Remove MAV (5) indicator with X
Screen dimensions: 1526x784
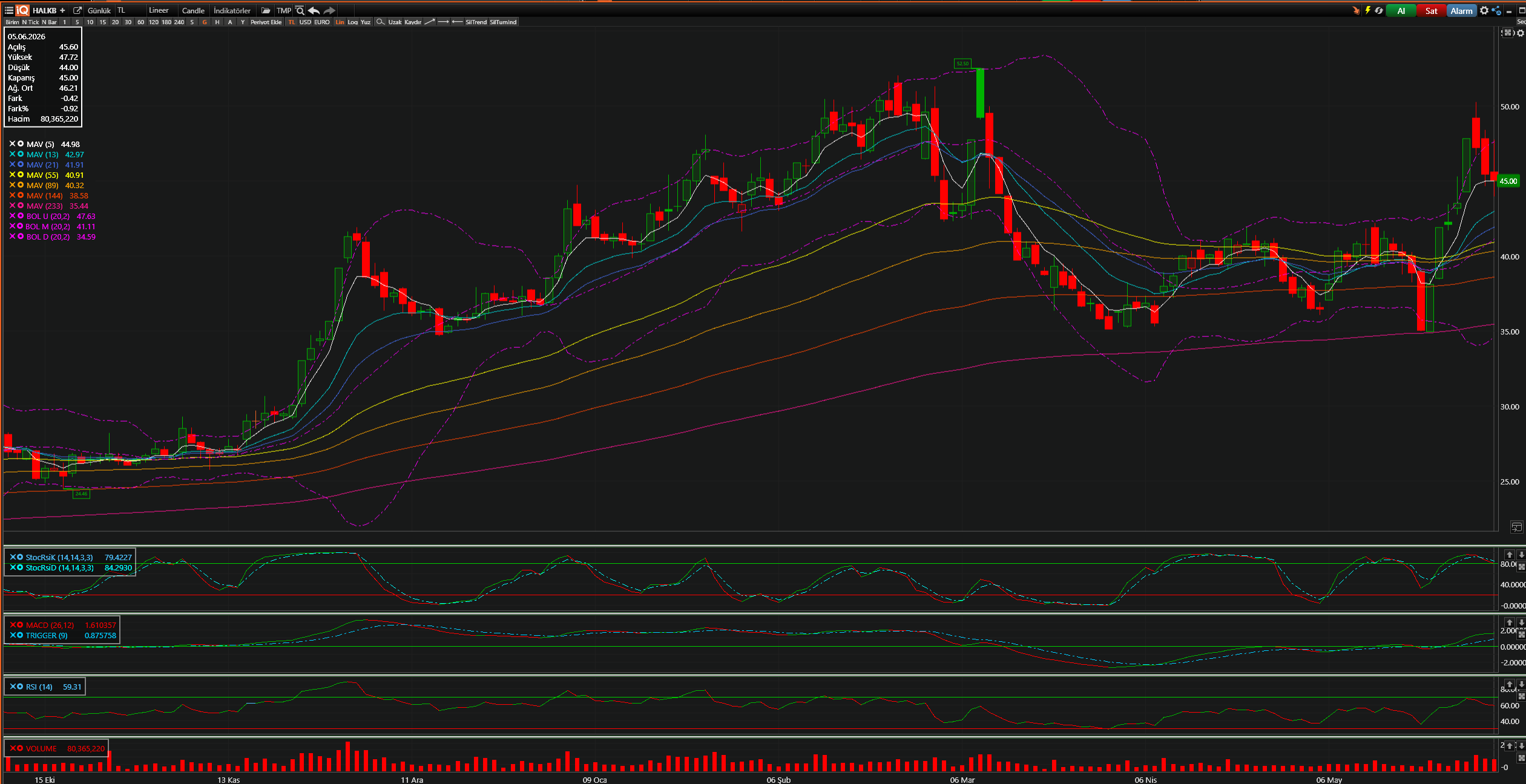coord(12,144)
